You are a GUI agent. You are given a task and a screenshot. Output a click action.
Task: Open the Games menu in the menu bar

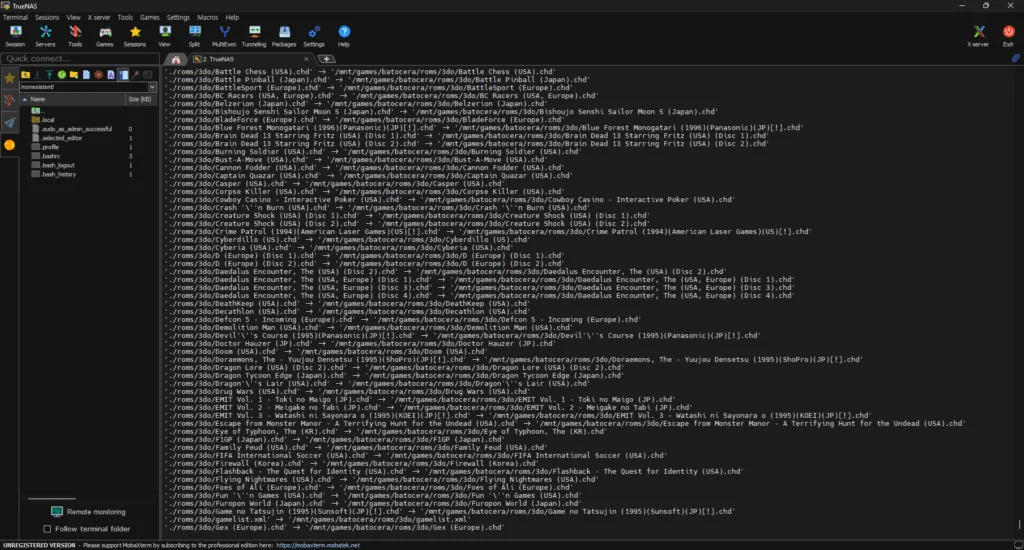pyautogui.click(x=150, y=18)
